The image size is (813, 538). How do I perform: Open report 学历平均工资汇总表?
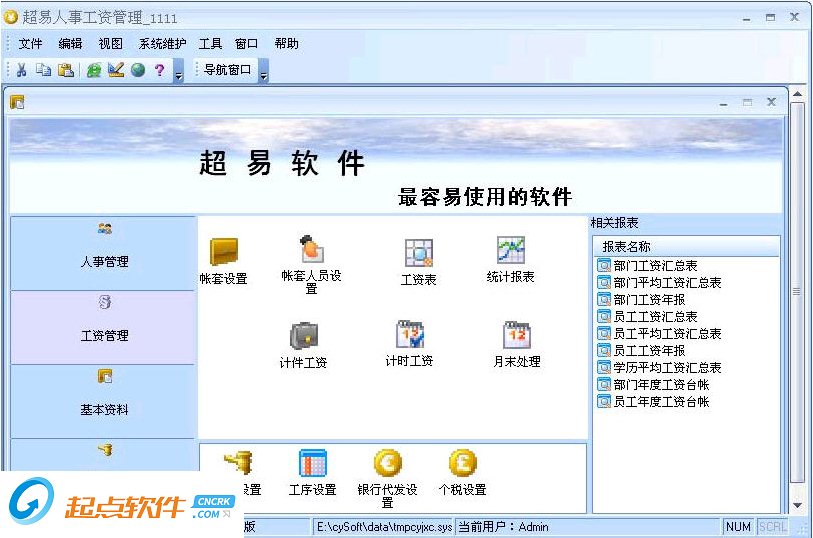[x=667, y=367]
